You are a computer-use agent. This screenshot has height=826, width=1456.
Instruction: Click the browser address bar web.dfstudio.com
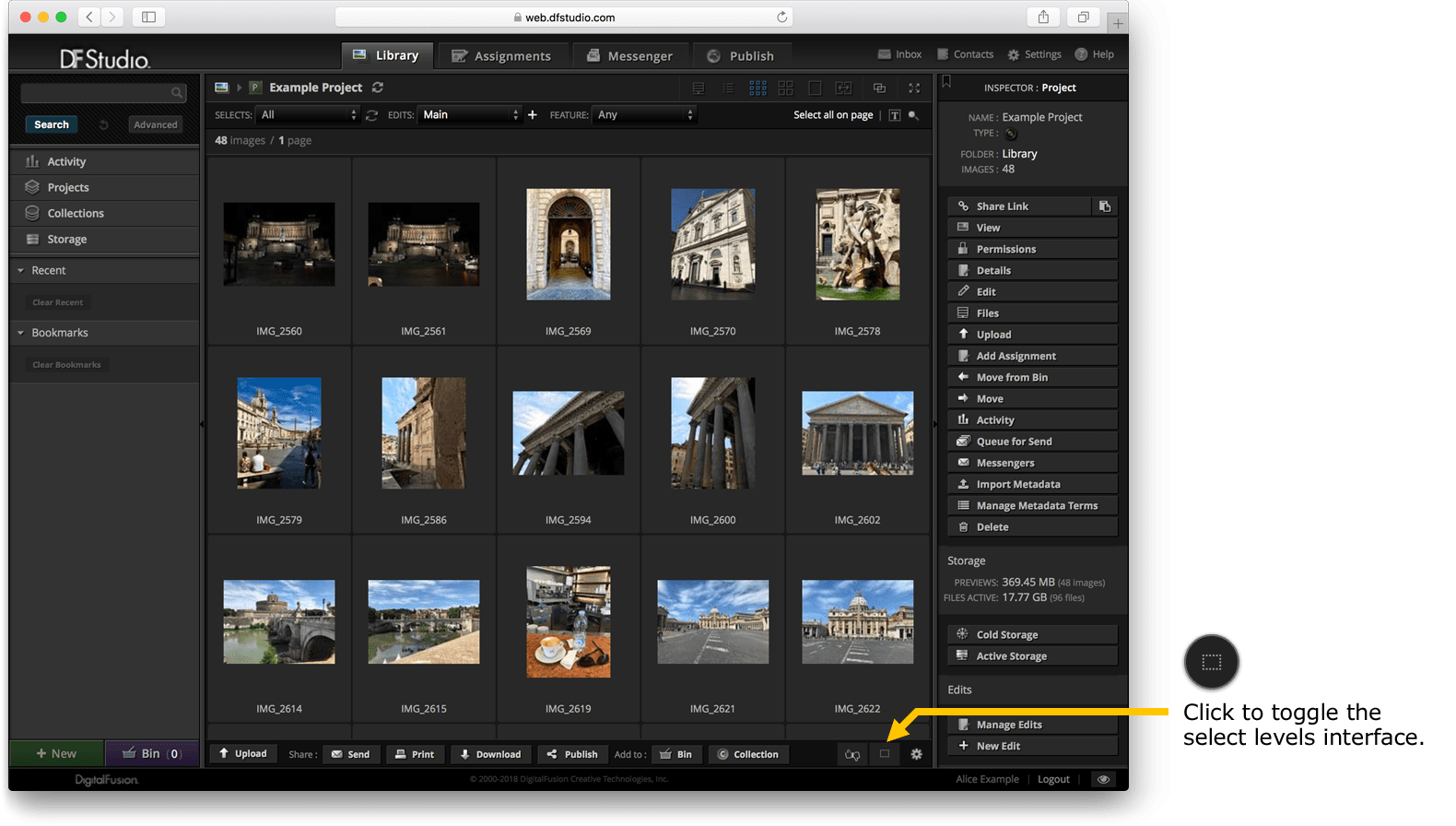tap(564, 17)
